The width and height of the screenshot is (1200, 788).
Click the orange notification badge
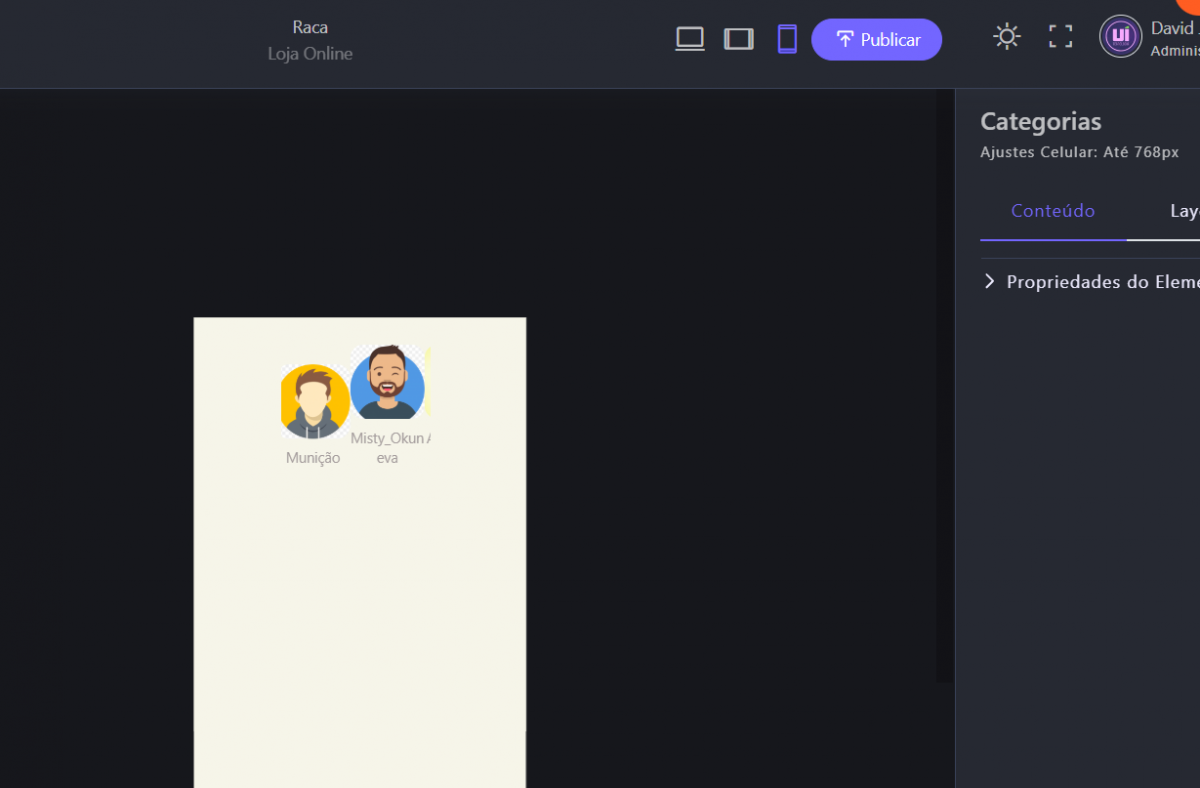pos(1190,5)
